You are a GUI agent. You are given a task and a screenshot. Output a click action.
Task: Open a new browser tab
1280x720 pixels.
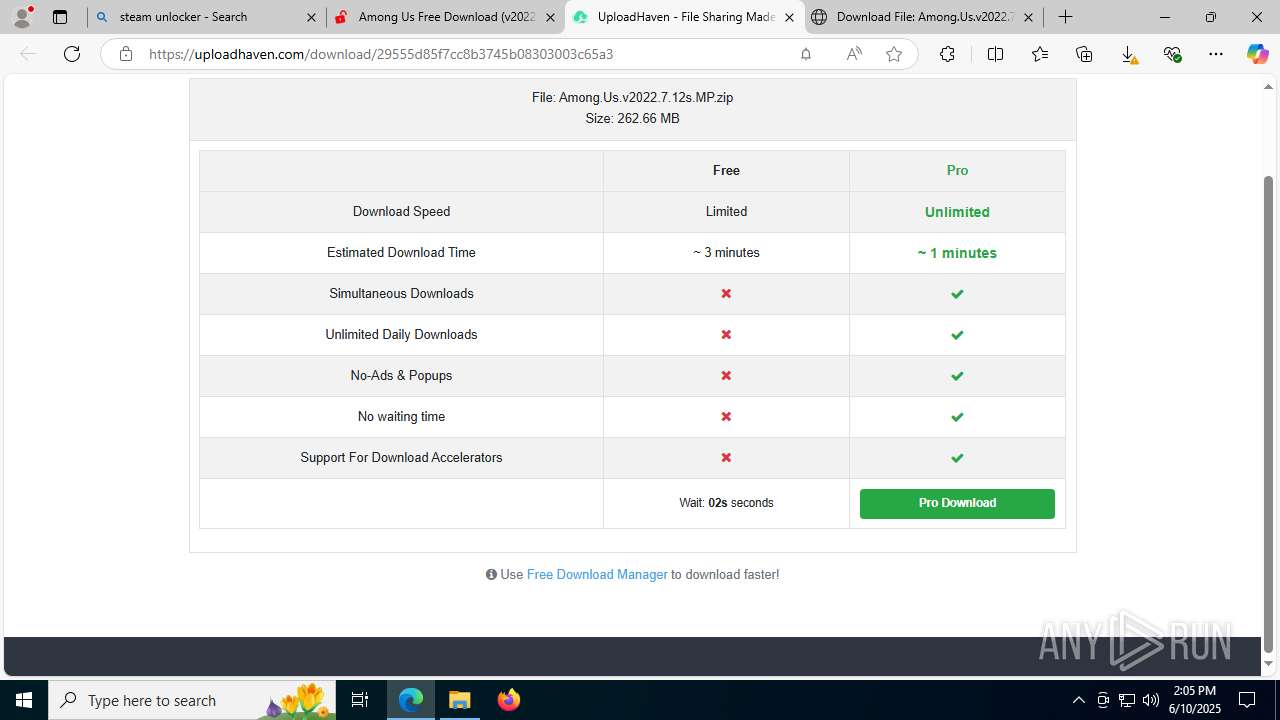pos(1066,17)
